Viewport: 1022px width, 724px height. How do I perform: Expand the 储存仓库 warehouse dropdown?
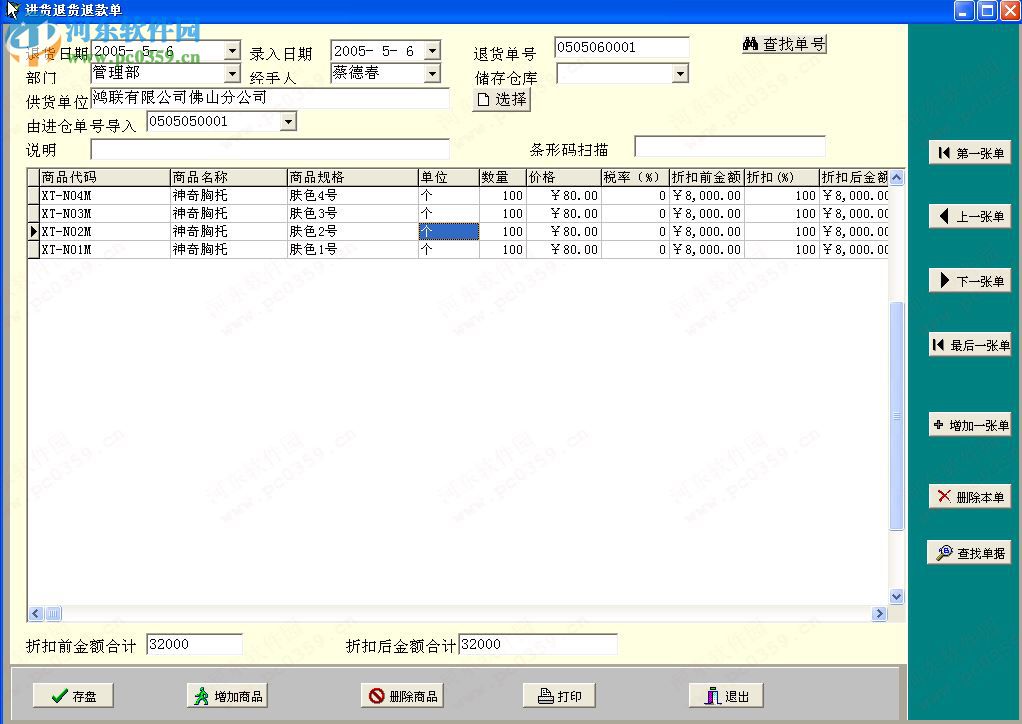[x=680, y=73]
